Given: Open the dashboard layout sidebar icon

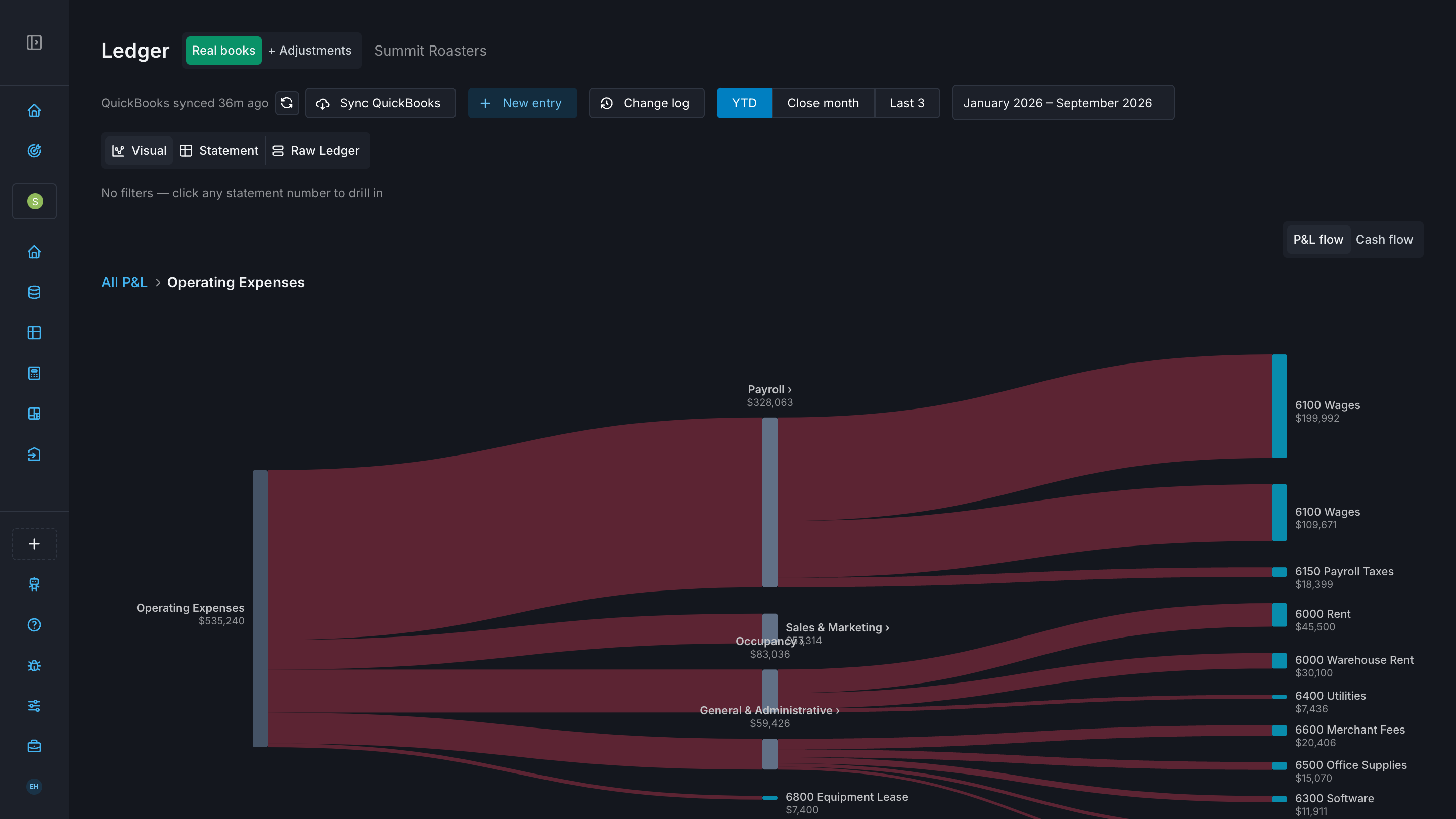Looking at the screenshot, I should (x=34, y=414).
